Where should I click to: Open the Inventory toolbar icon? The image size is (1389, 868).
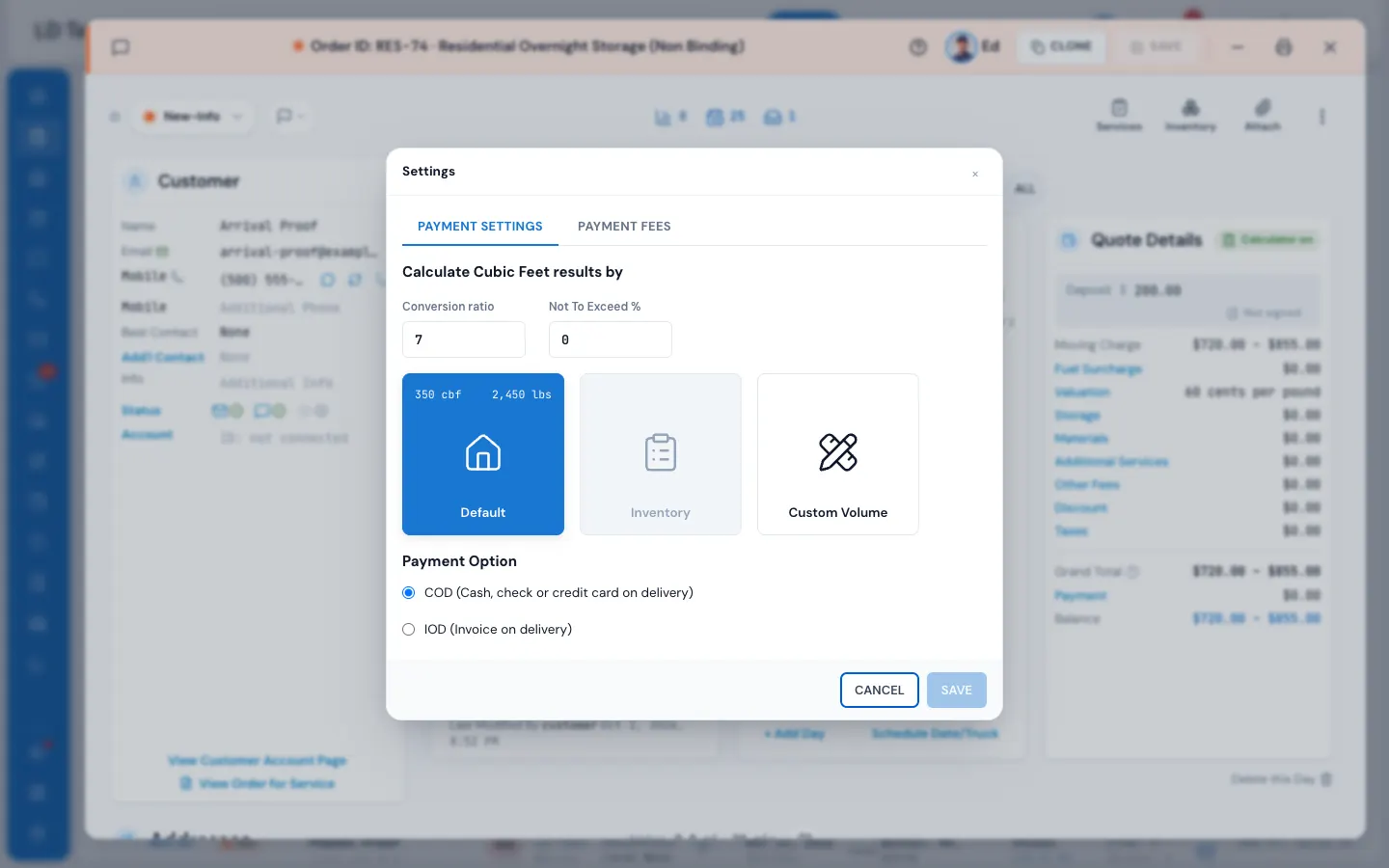[x=1190, y=114]
